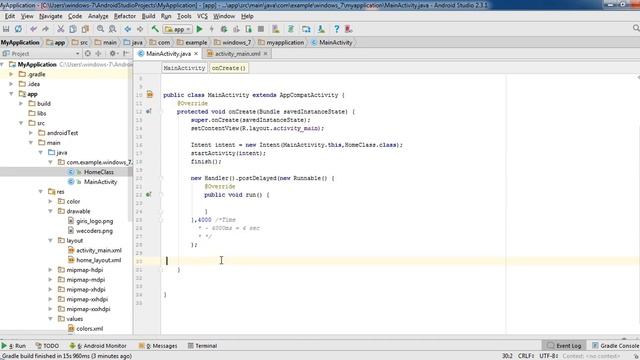Expand the build folder

click(21, 104)
